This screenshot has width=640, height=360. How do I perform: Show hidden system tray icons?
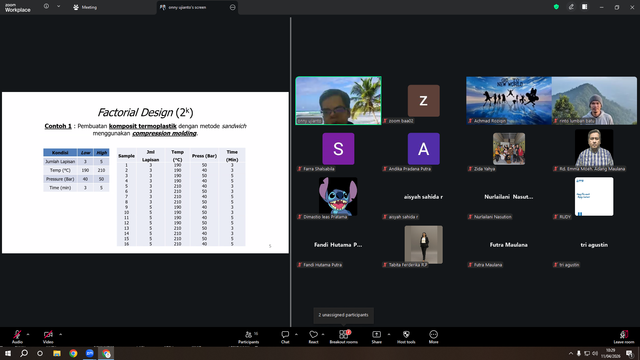[571, 353]
